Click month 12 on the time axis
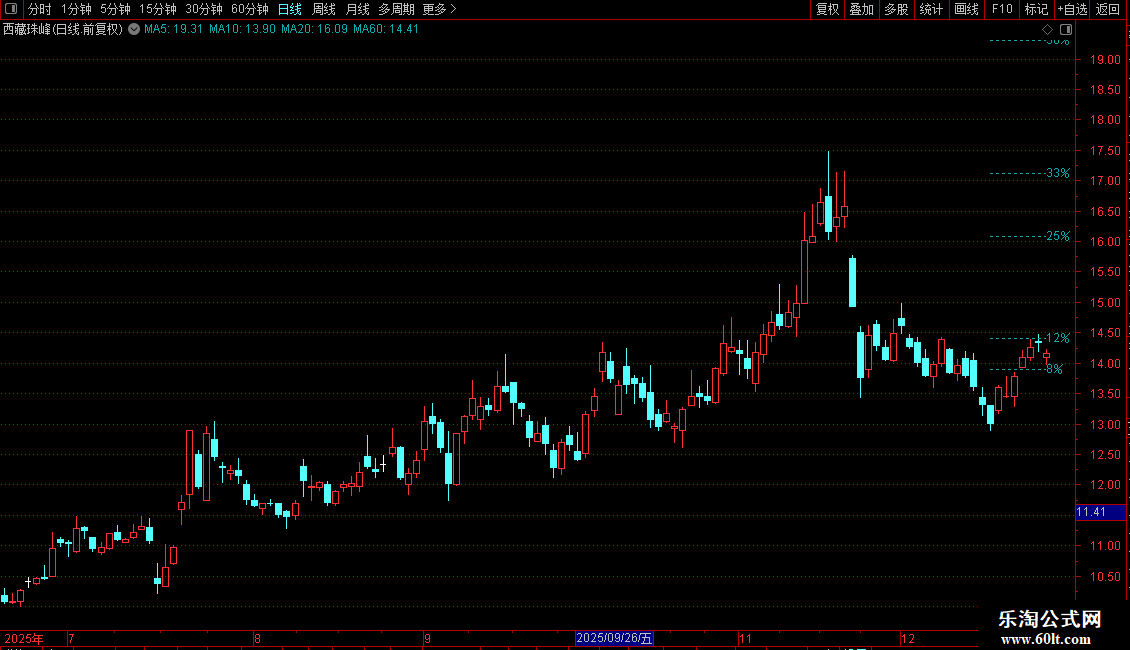 click(908, 638)
